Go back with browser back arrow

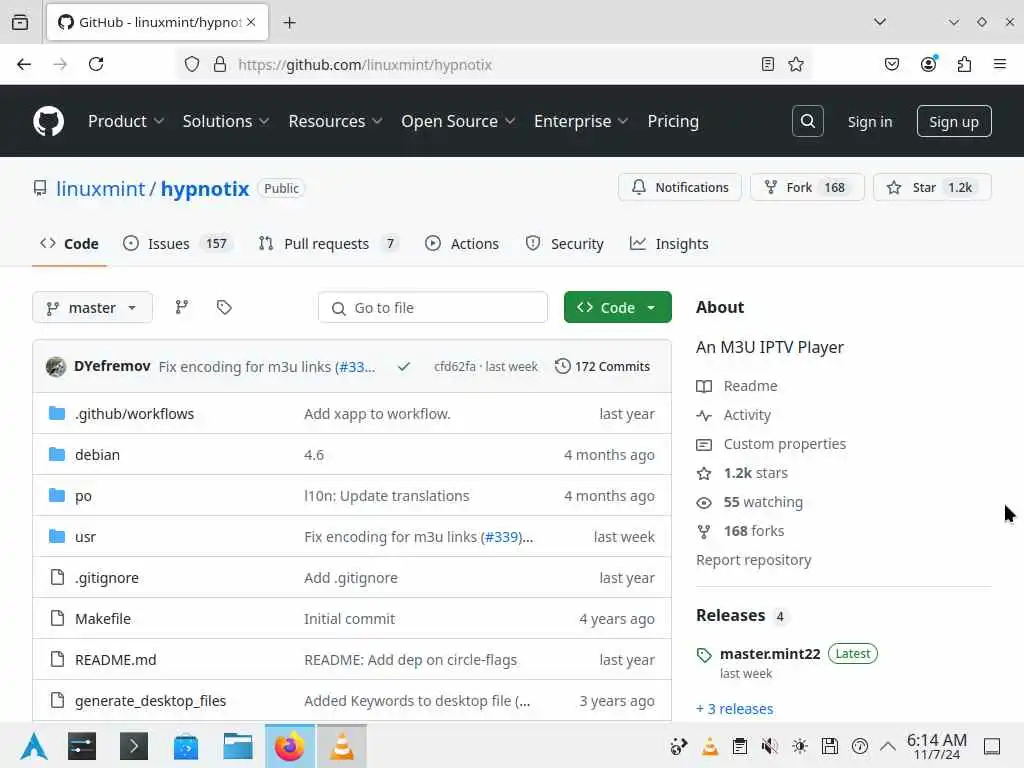pos(24,64)
